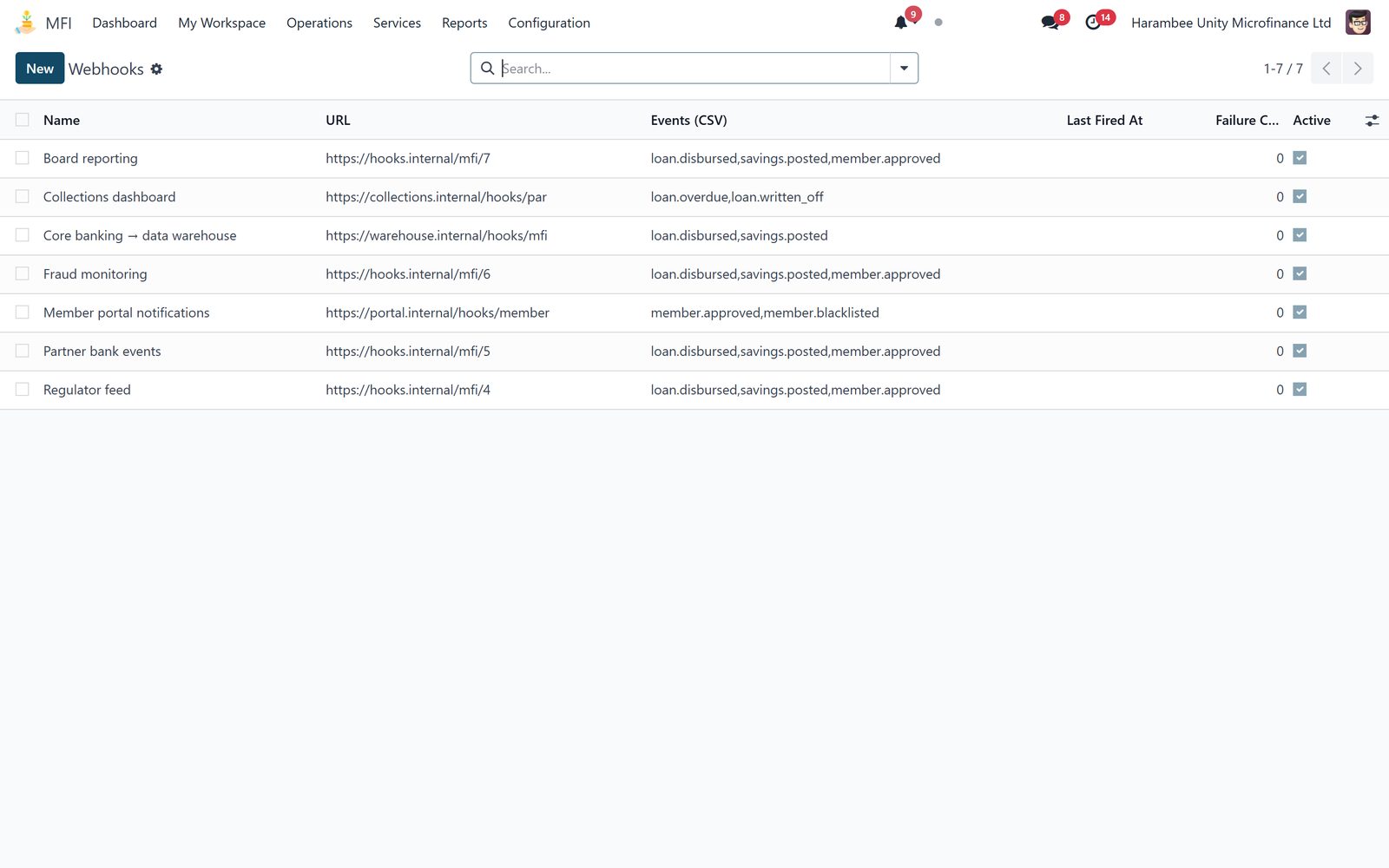1389x868 pixels.
Task: Sort by the Active column header
Action: coord(1312,121)
